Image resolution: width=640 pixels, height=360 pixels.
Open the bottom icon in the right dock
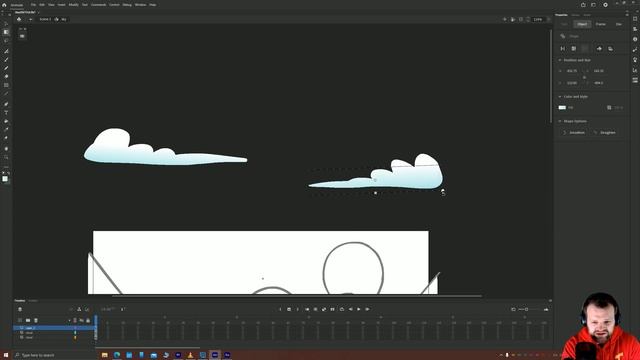pyautogui.click(x=635, y=80)
